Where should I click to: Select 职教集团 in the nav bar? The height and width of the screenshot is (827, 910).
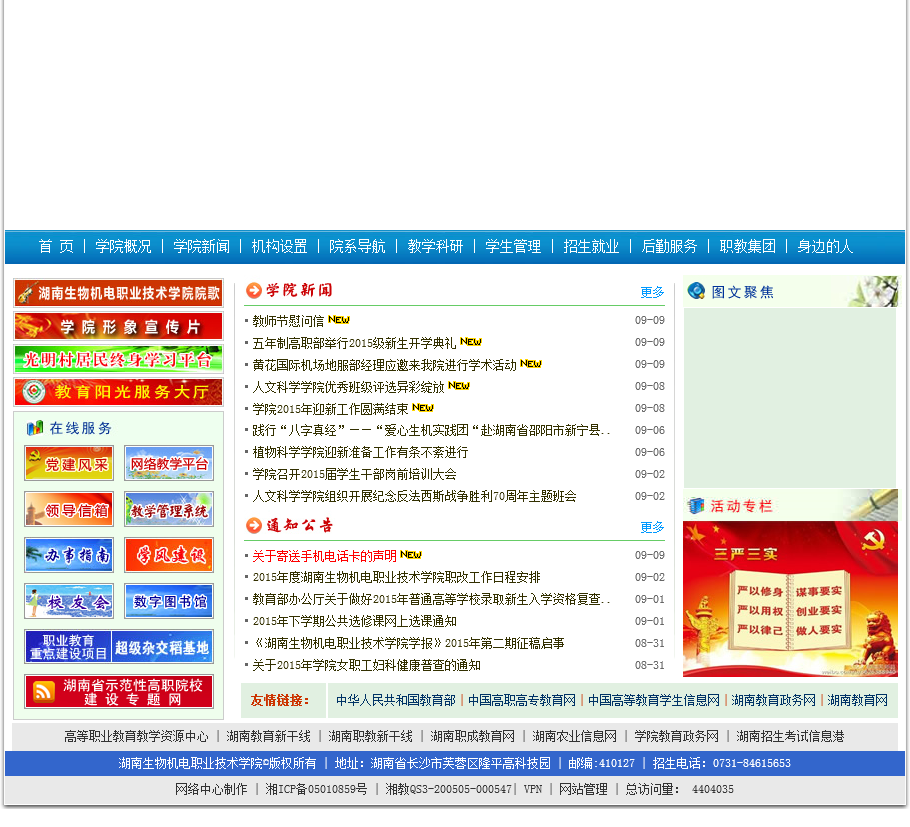coord(748,247)
